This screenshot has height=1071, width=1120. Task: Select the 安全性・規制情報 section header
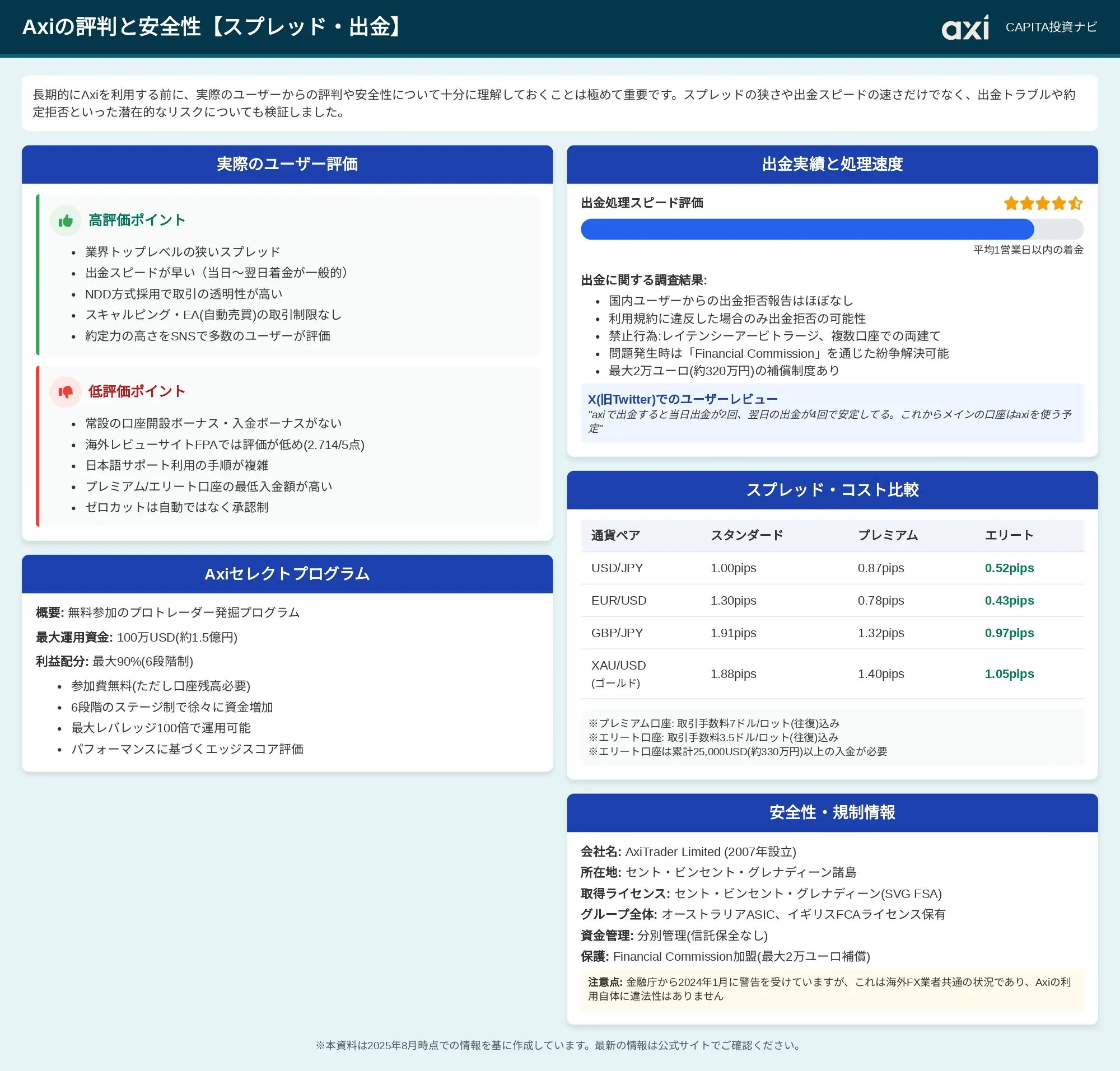832,812
